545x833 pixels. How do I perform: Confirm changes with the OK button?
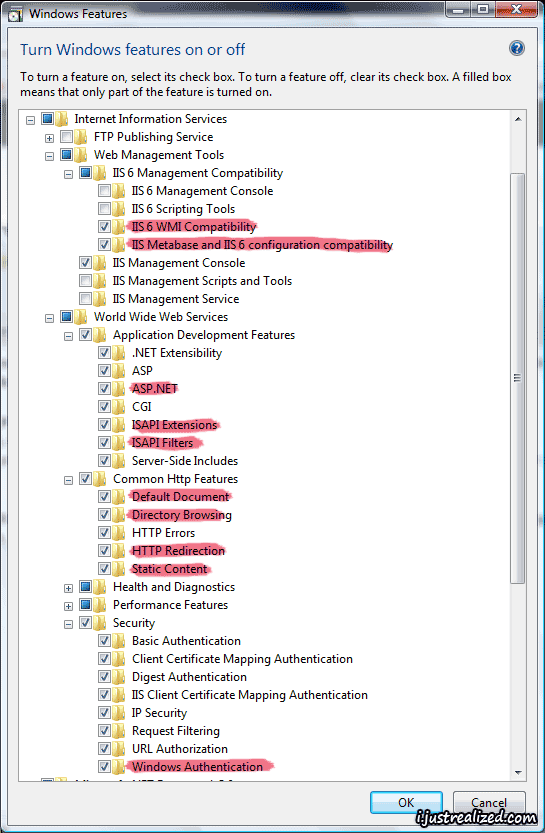click(x=406, y=802)
